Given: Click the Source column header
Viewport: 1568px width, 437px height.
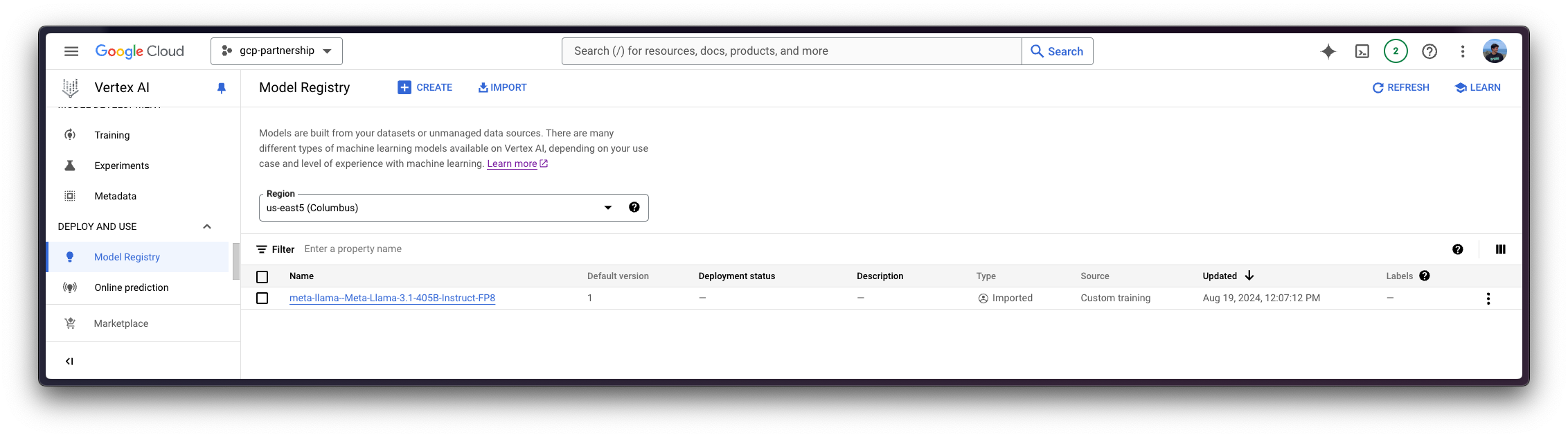Looking at the screenshot, I should (1095, 276).
